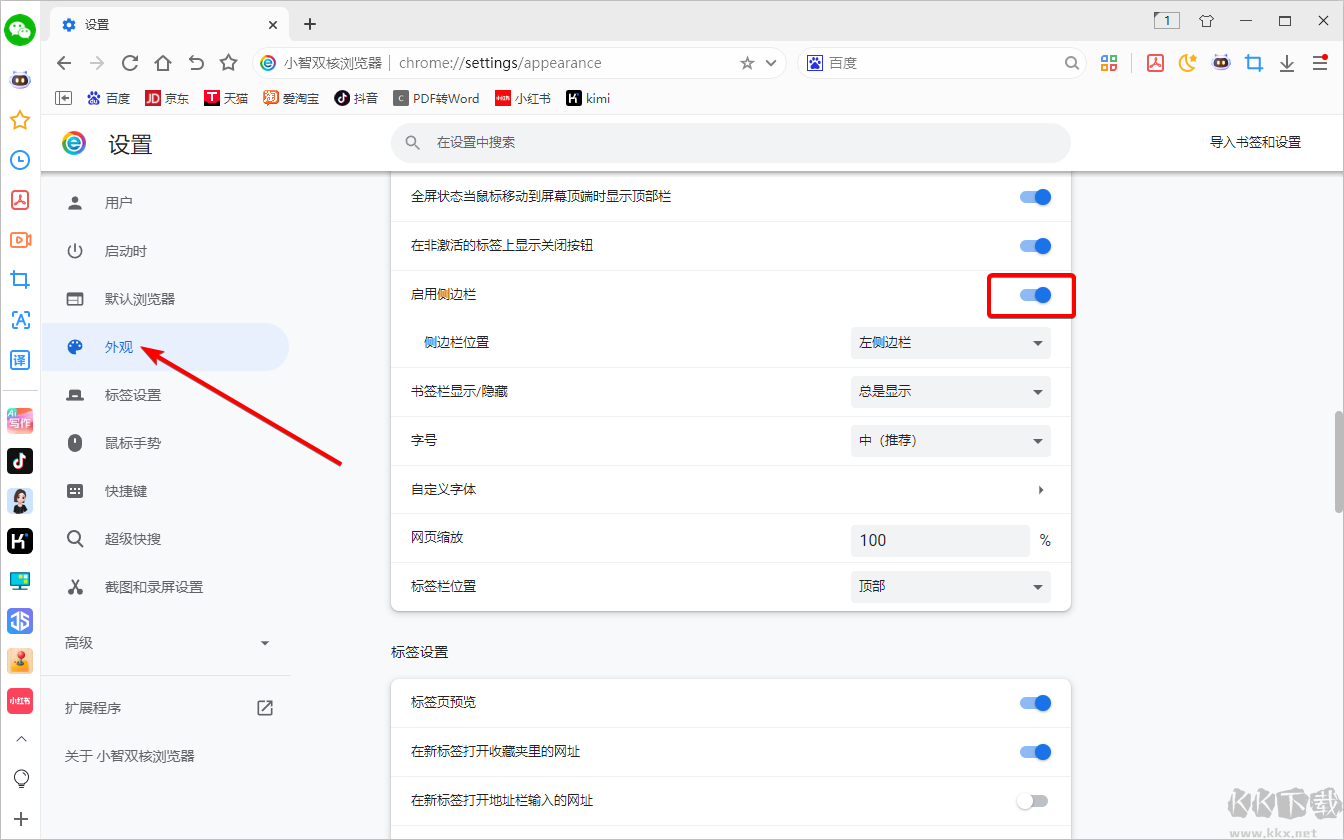Enable dark mode via the moon icon
1344x840 pixels.
pos(1187,62)
